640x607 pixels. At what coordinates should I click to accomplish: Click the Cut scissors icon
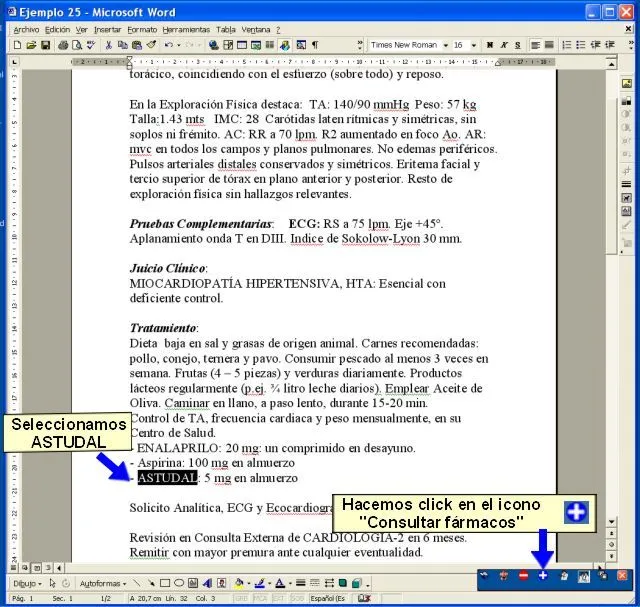click(x=109, y=45)
